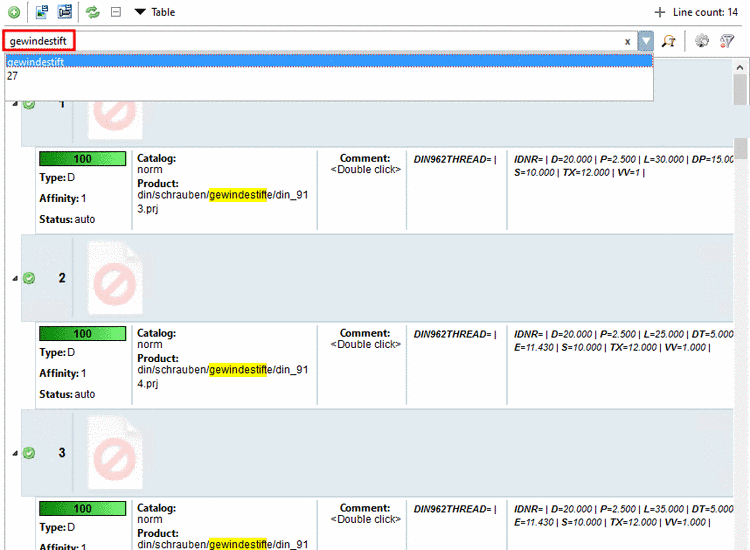
Task: Click the parameter text with L=35.000
Action: (x=624, y=516)
